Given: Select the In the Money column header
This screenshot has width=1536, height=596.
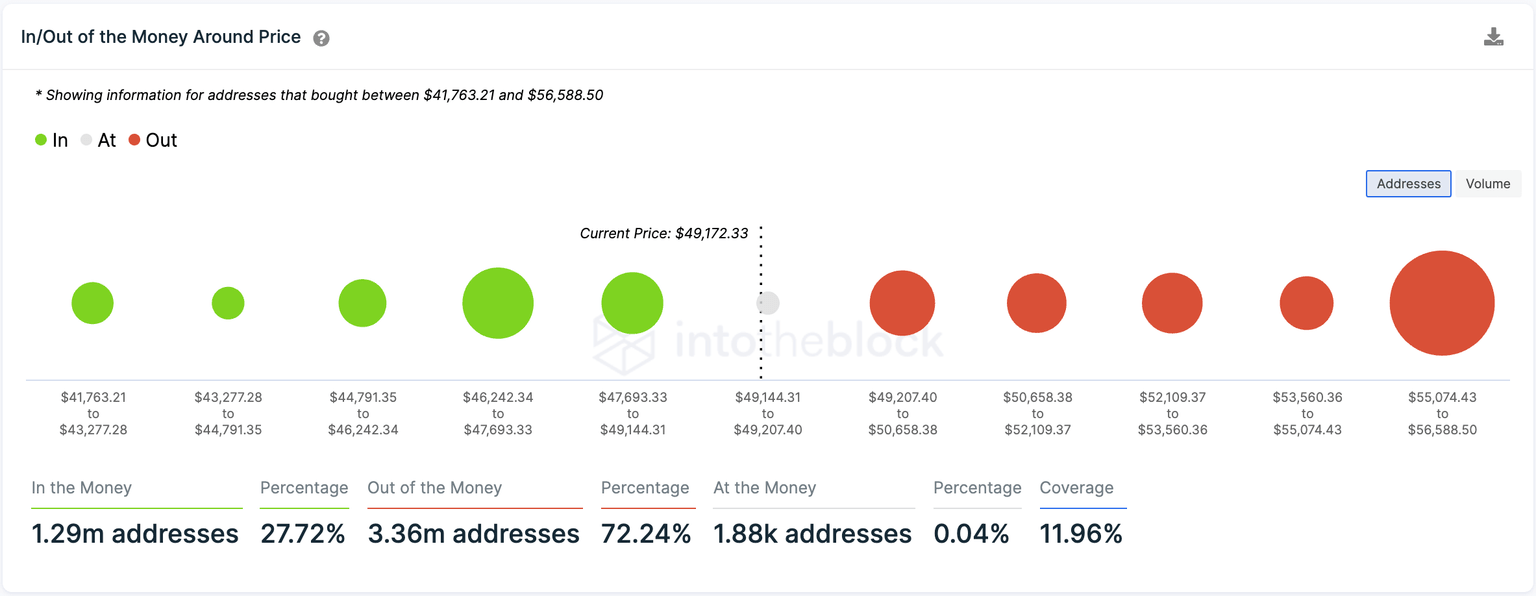Looking at the screenshot, I should coord(82,488).
